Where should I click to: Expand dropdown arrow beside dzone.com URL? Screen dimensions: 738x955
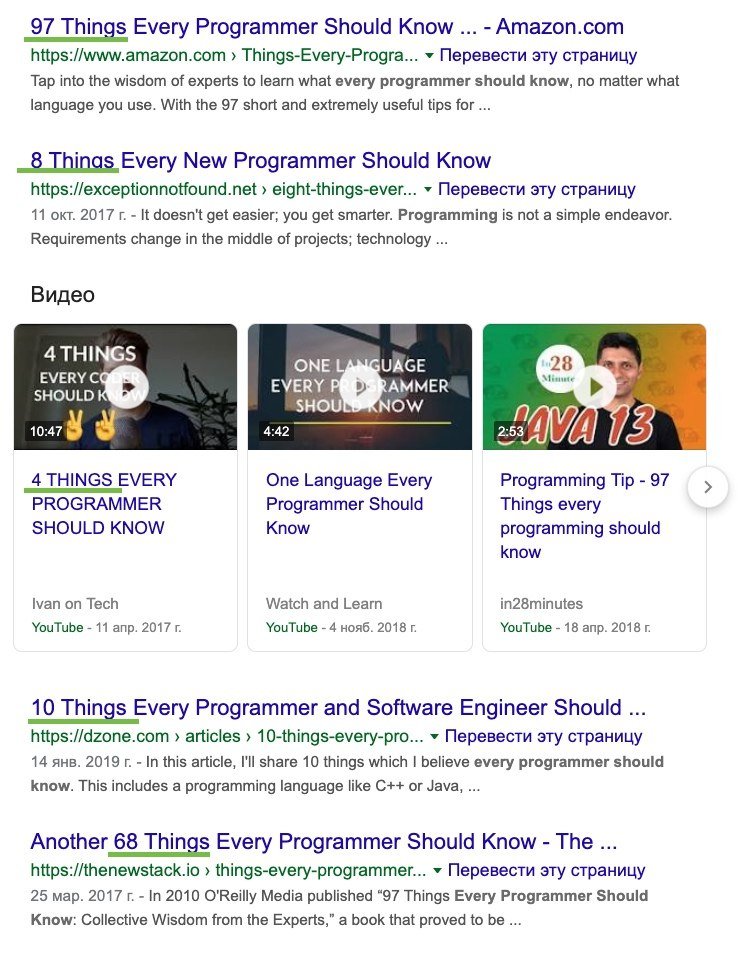point(435,736)
